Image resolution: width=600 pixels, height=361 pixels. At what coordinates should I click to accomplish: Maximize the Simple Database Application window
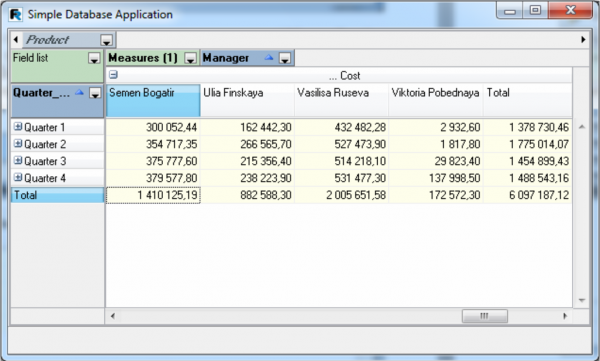[535, 11]
